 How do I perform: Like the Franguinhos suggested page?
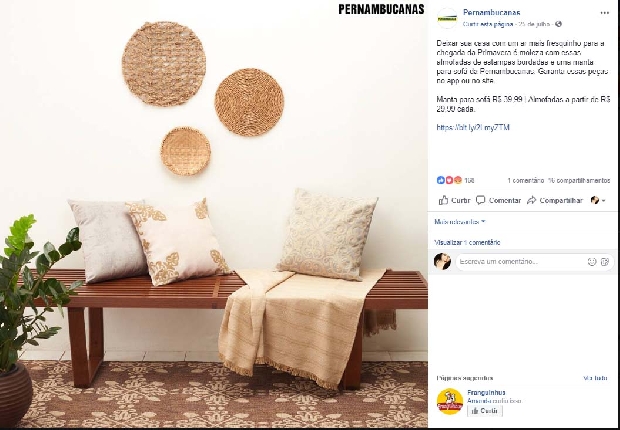(x=485, y=411)
